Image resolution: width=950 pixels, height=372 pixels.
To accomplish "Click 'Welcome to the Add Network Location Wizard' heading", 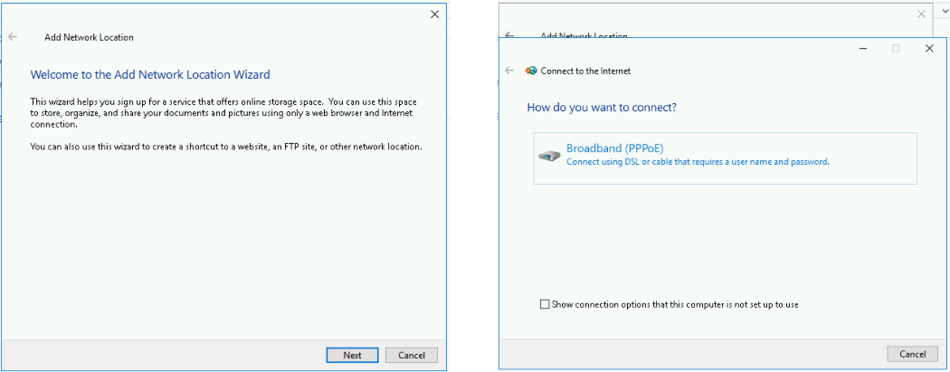I will click(x=150, y=75).
